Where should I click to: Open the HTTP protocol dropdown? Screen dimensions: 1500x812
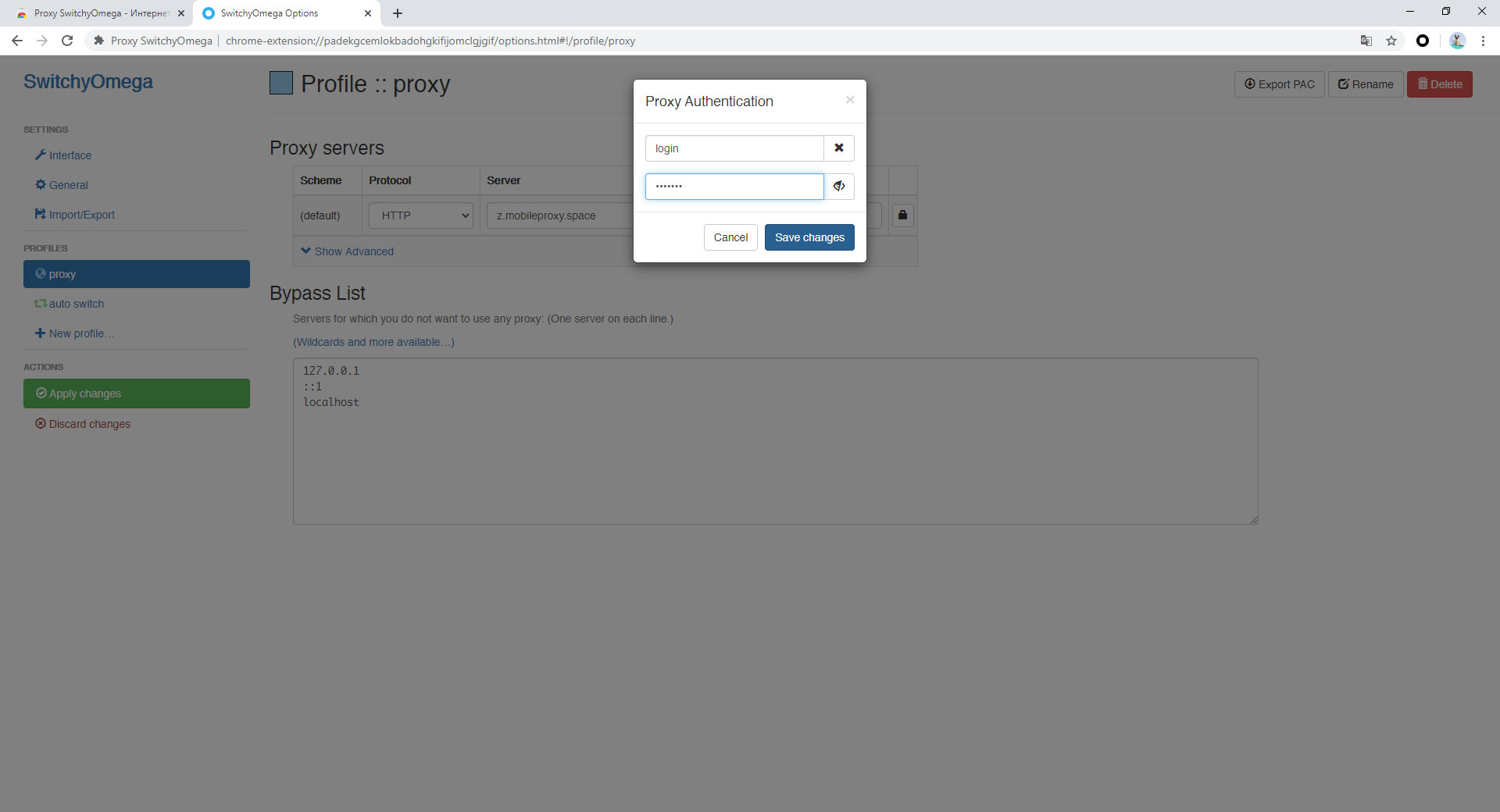click(x=420, y=215)
